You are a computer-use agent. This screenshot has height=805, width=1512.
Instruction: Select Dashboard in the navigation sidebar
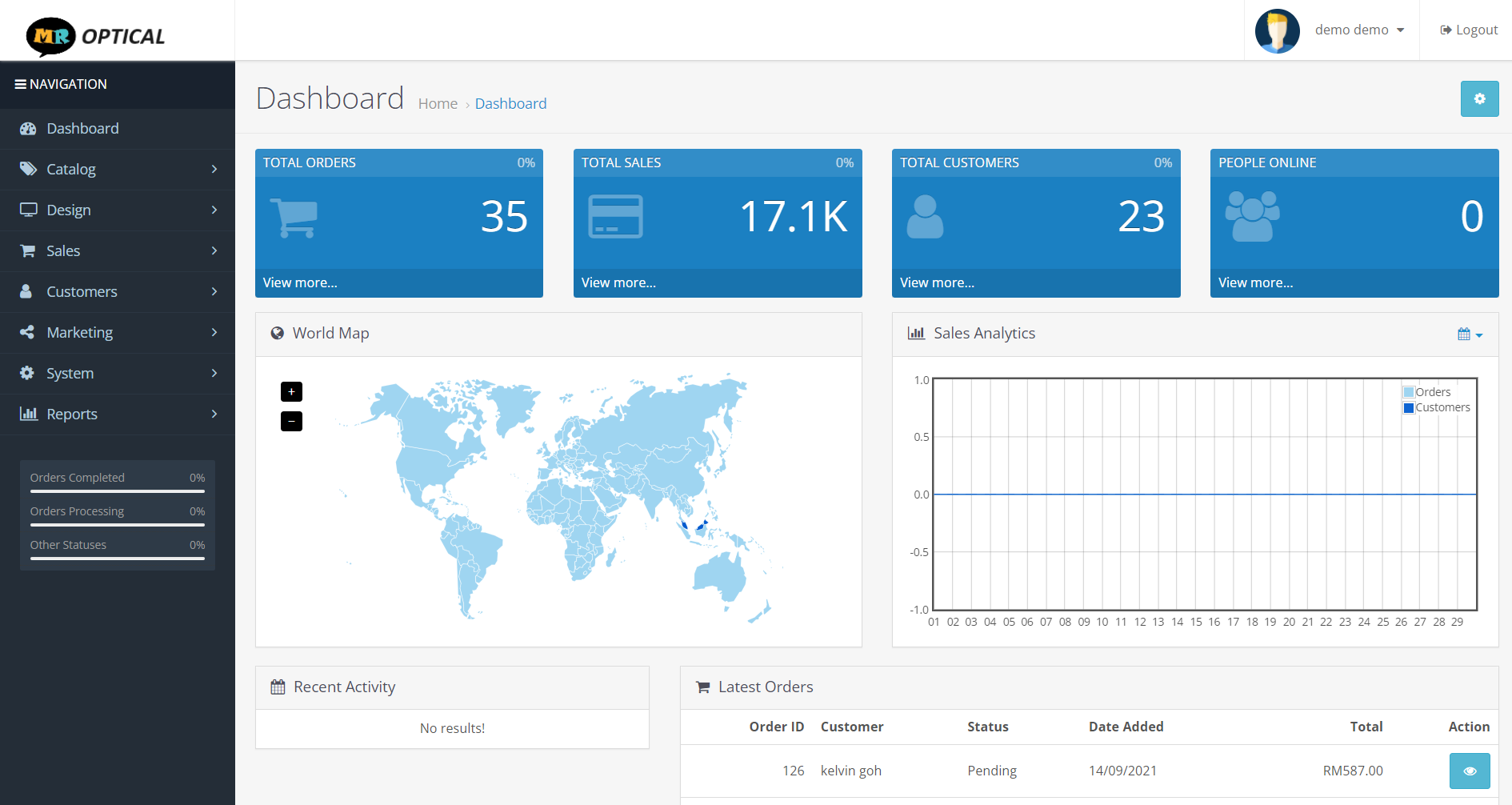pyautogui.click(x=82, y=129)
